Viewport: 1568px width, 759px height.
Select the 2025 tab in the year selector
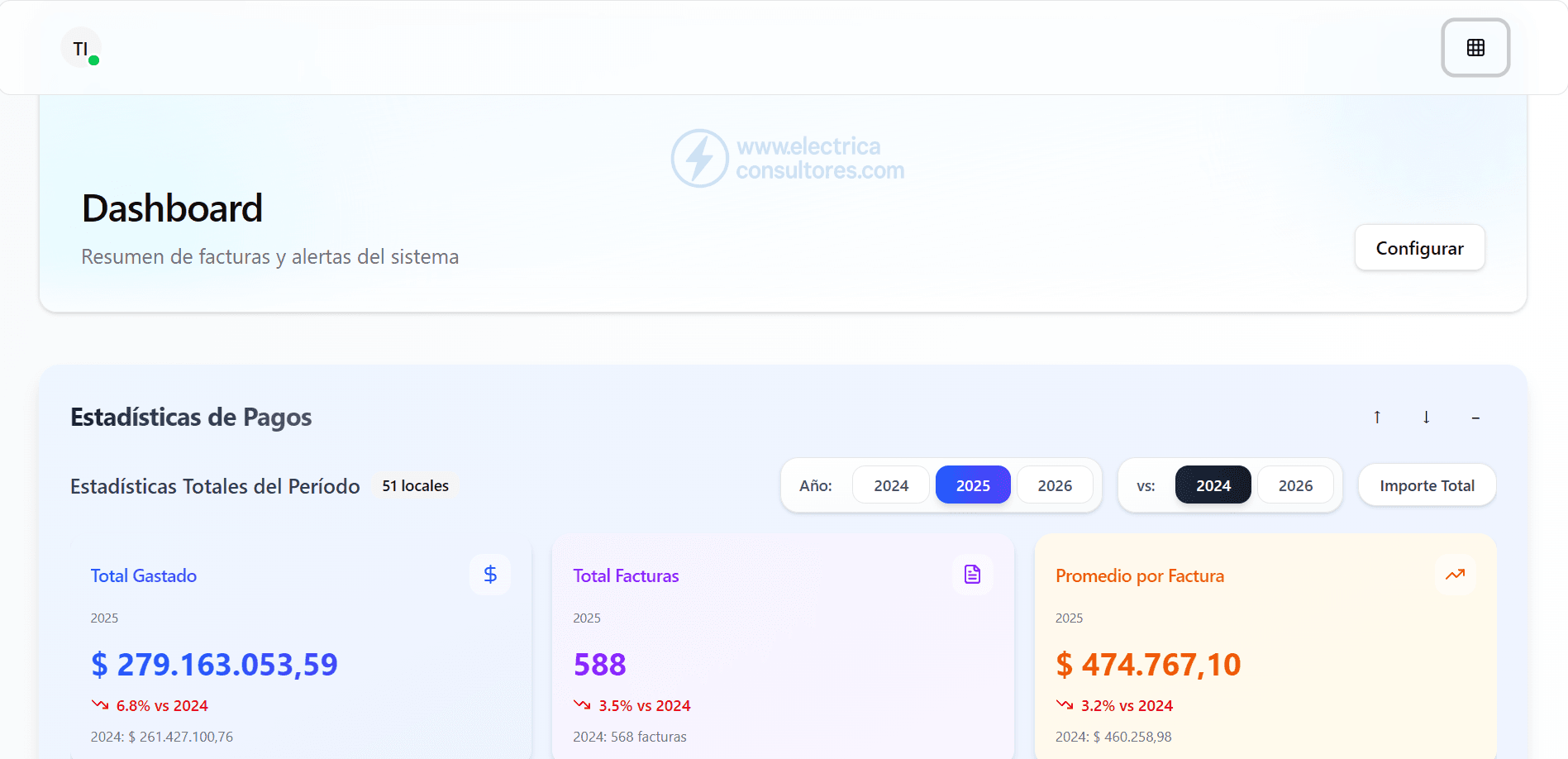973,485
